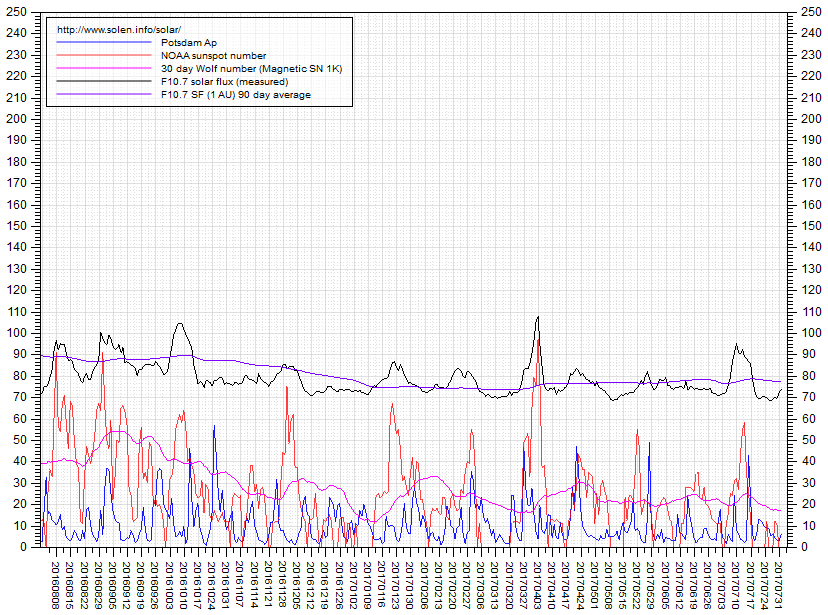Click the Potsdam Ap legend label
The width and height of the screenshot is (828, 615).
188,43
